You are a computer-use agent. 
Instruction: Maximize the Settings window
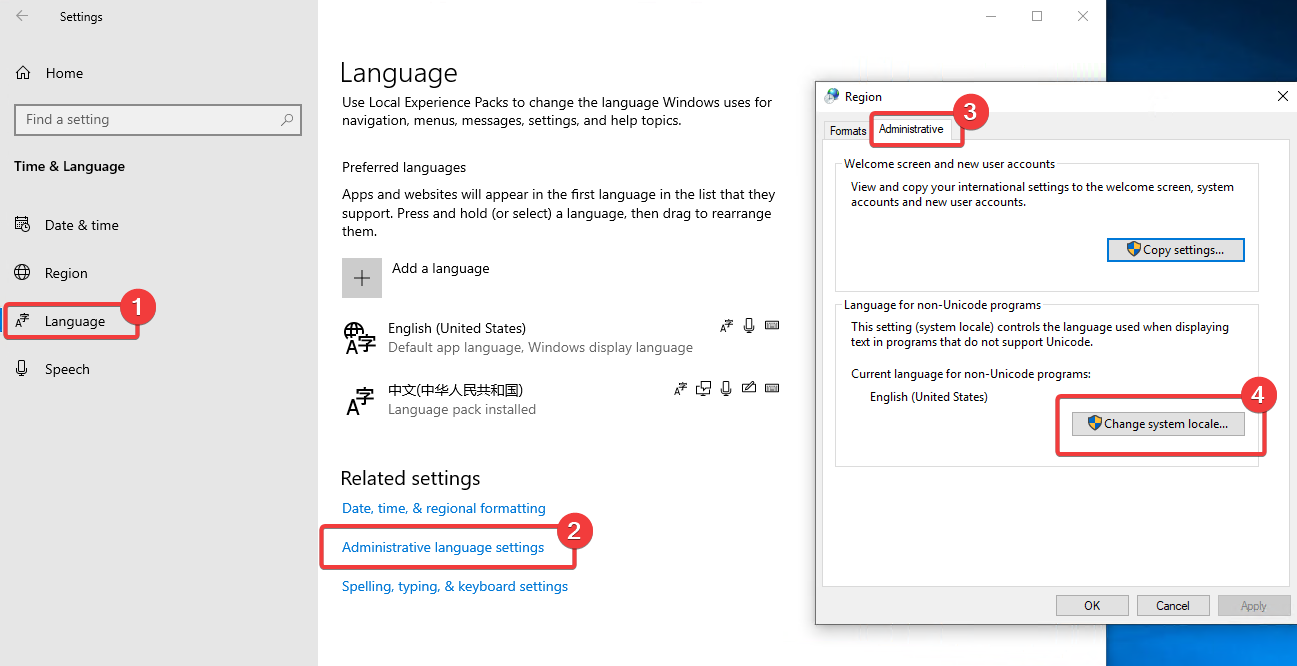pyautogui.click(x=1037, y=16)
